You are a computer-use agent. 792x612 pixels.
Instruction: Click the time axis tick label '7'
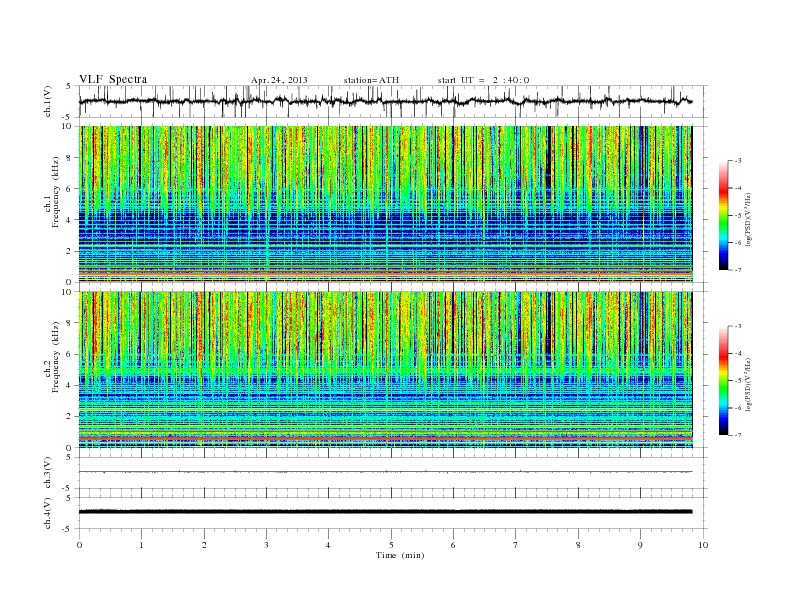click(515, 545)
